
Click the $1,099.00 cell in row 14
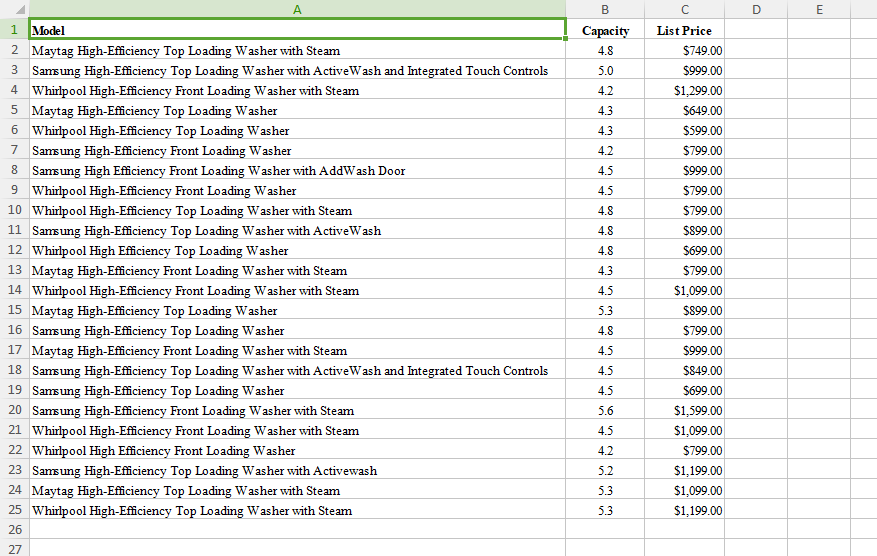click(x=685, y=290)
